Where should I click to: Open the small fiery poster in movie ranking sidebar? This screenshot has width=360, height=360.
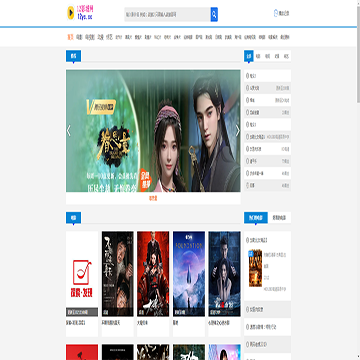[255, 268]
